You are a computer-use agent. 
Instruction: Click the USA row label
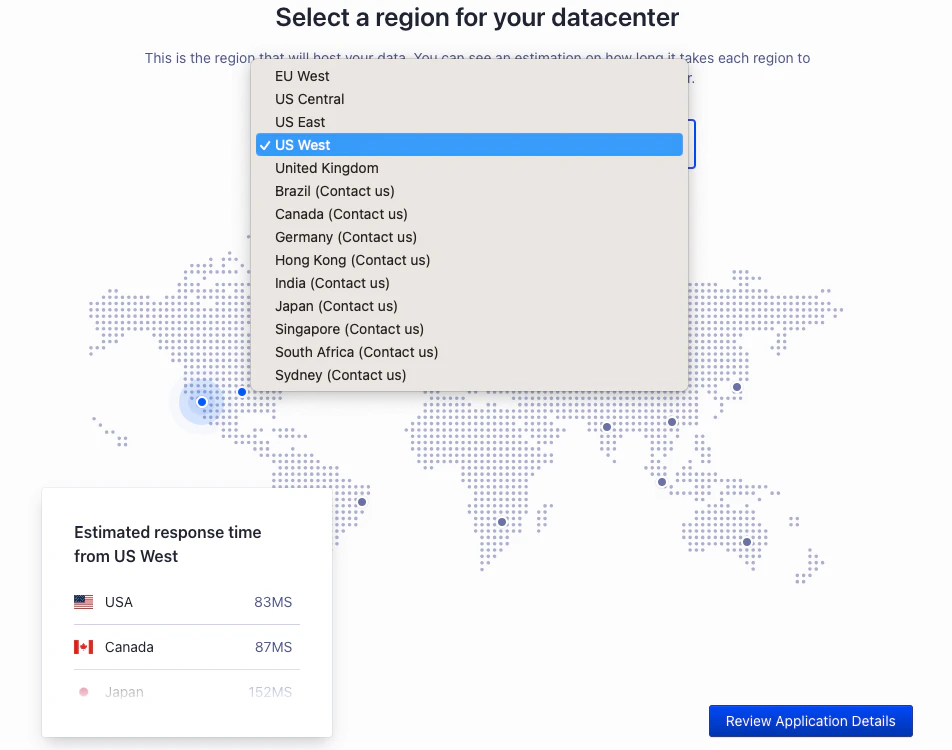pos(118,602)
